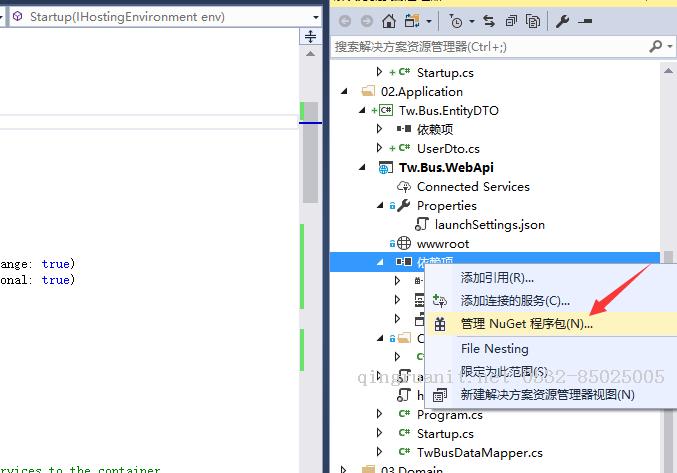Expand the UserDto.cs node
Image resolution: width=677 pixels, height=473 pixels.
tap(379, 148)
